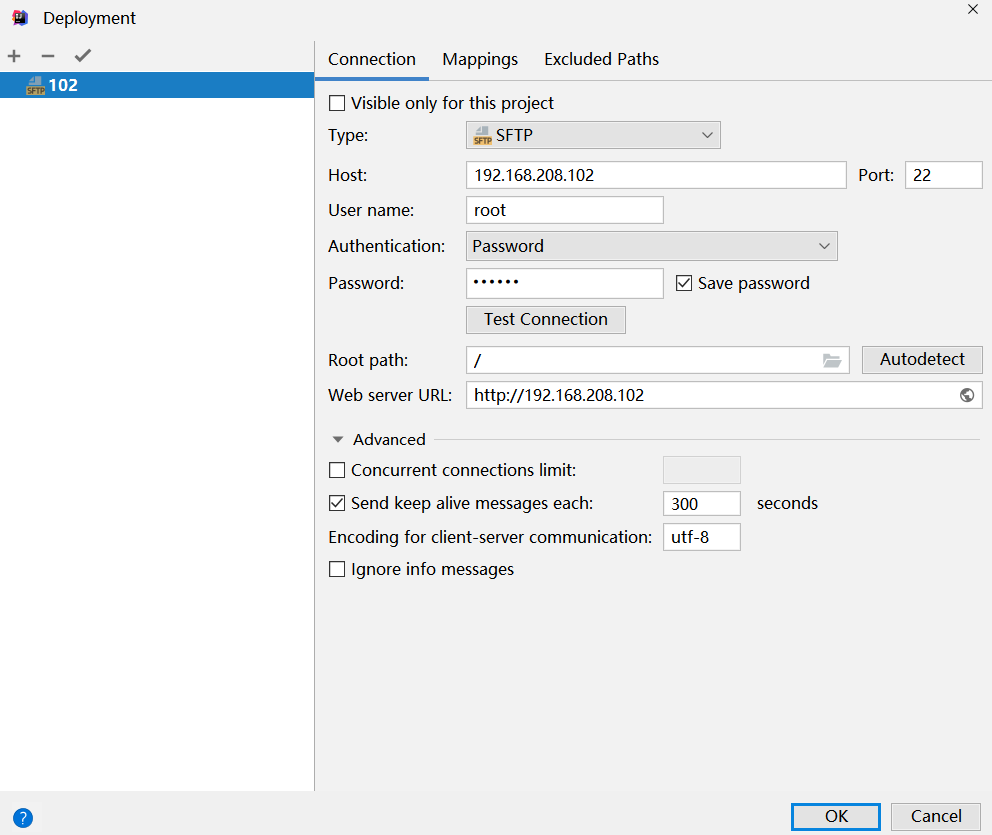Viewport: 992px width, 835px height.
Task: Collapse the Advanced section
Action: 339,440
